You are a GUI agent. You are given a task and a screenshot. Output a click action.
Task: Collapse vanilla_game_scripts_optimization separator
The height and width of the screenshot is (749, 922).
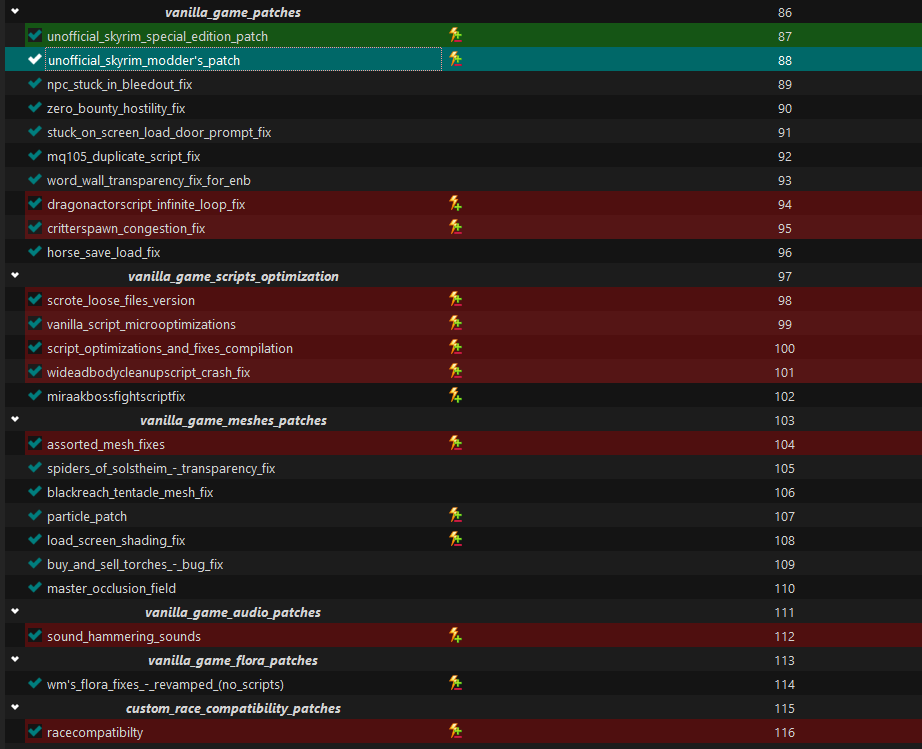(15, 275)
